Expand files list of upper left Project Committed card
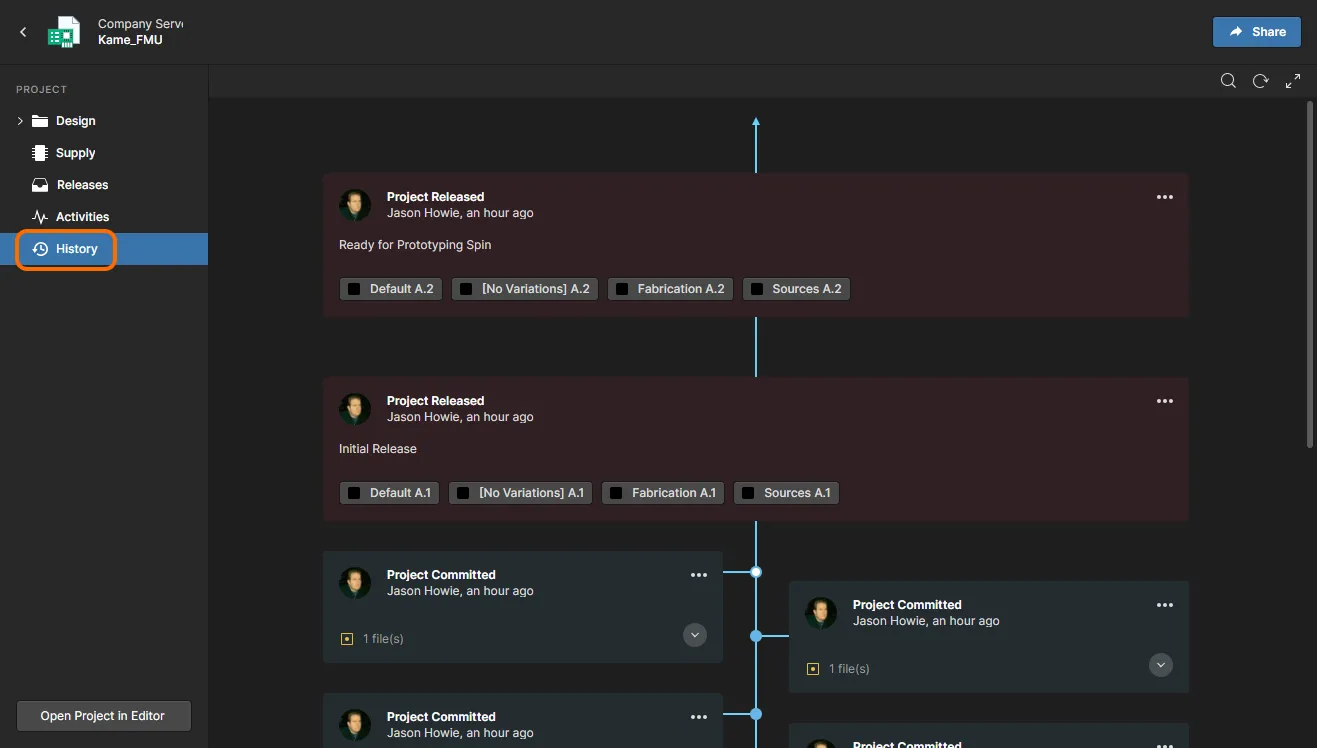 coord(695,635)
